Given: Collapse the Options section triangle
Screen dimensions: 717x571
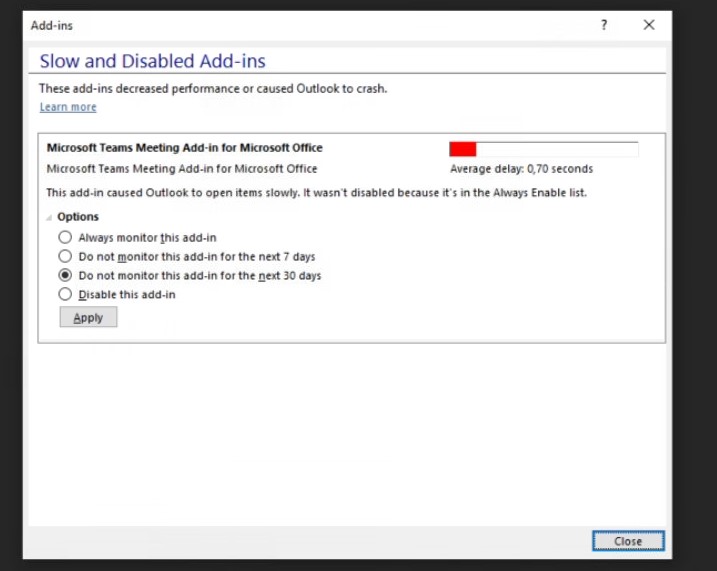Looking at the screenshot, I should coord(49,218).
